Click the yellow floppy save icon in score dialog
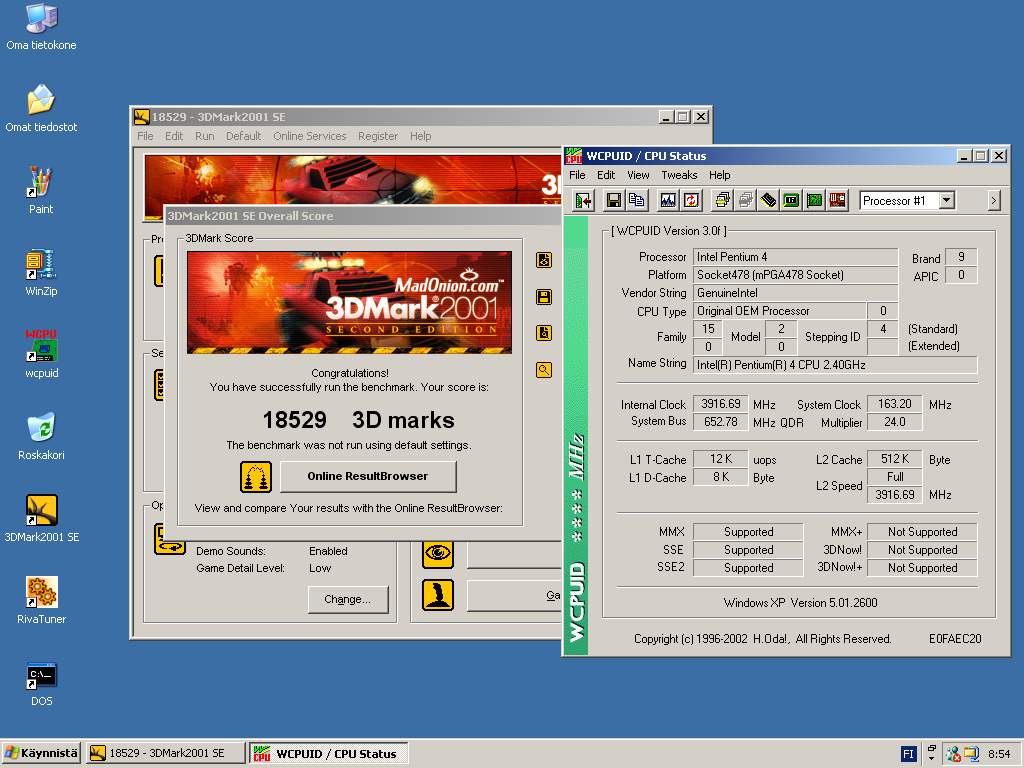 pyautogui.click(x=544, y=297)
